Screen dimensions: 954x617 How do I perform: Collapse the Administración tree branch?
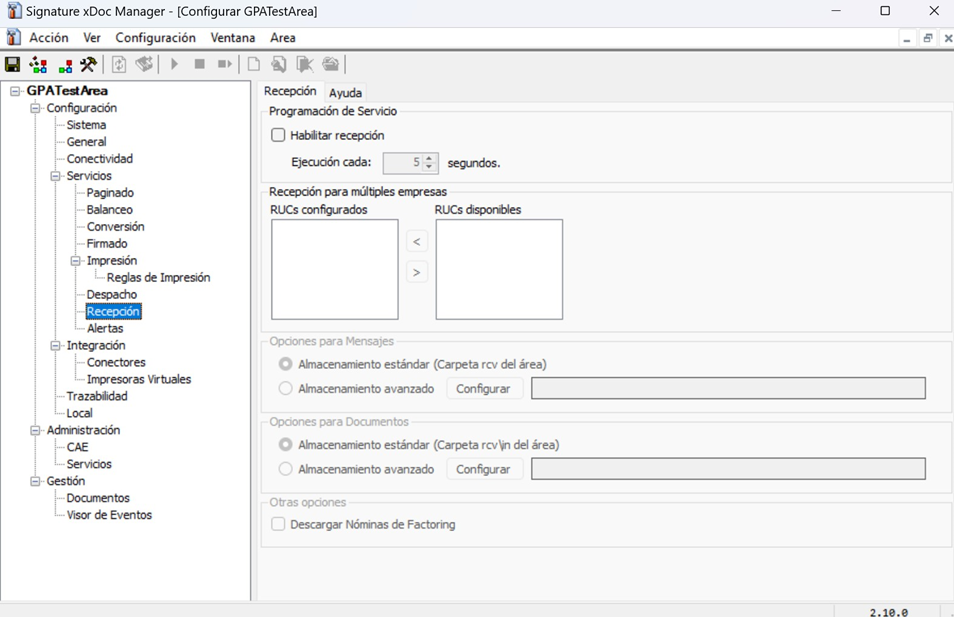click(35, 430)
